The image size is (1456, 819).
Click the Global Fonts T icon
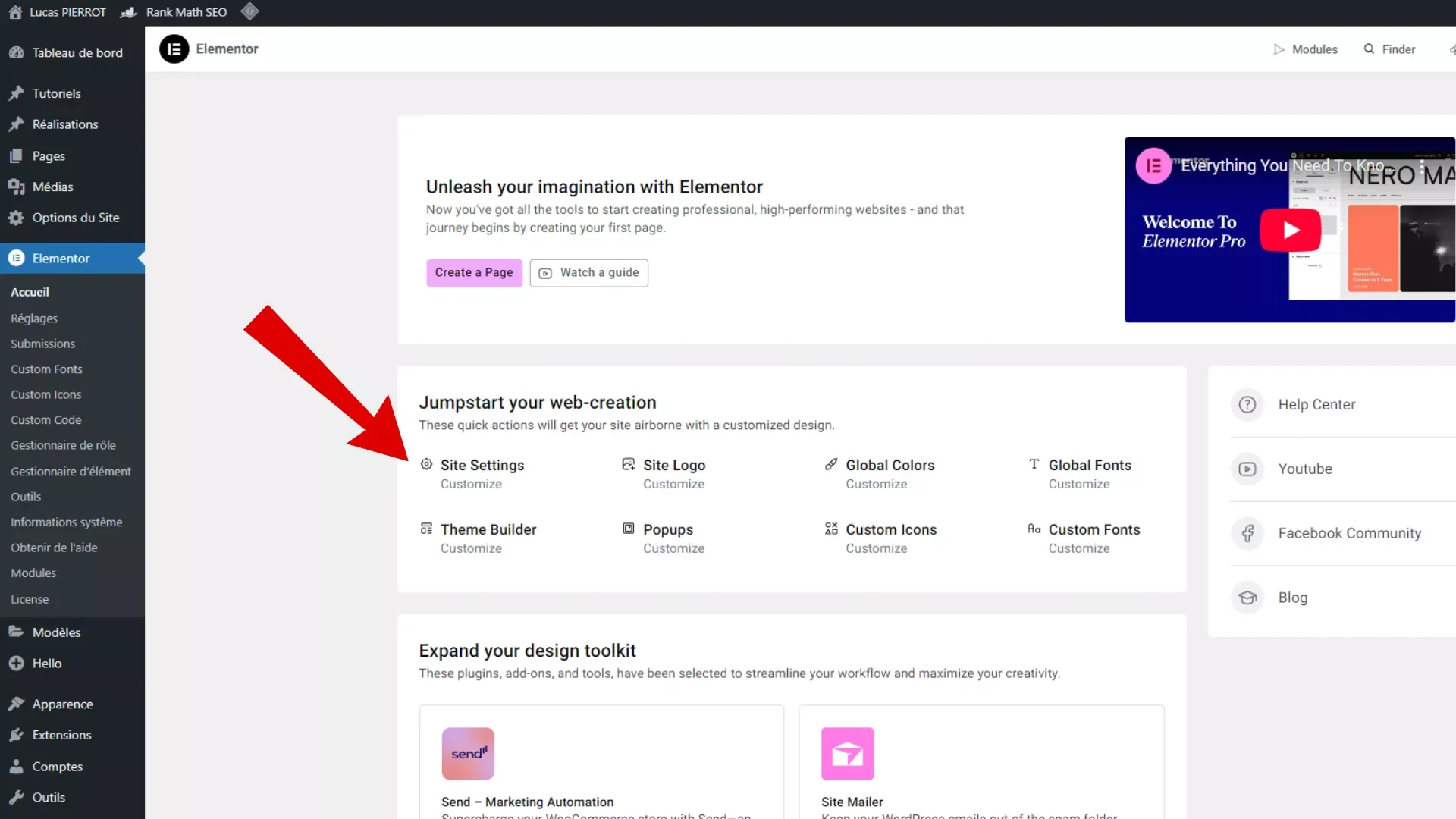tap(1034, 464)
